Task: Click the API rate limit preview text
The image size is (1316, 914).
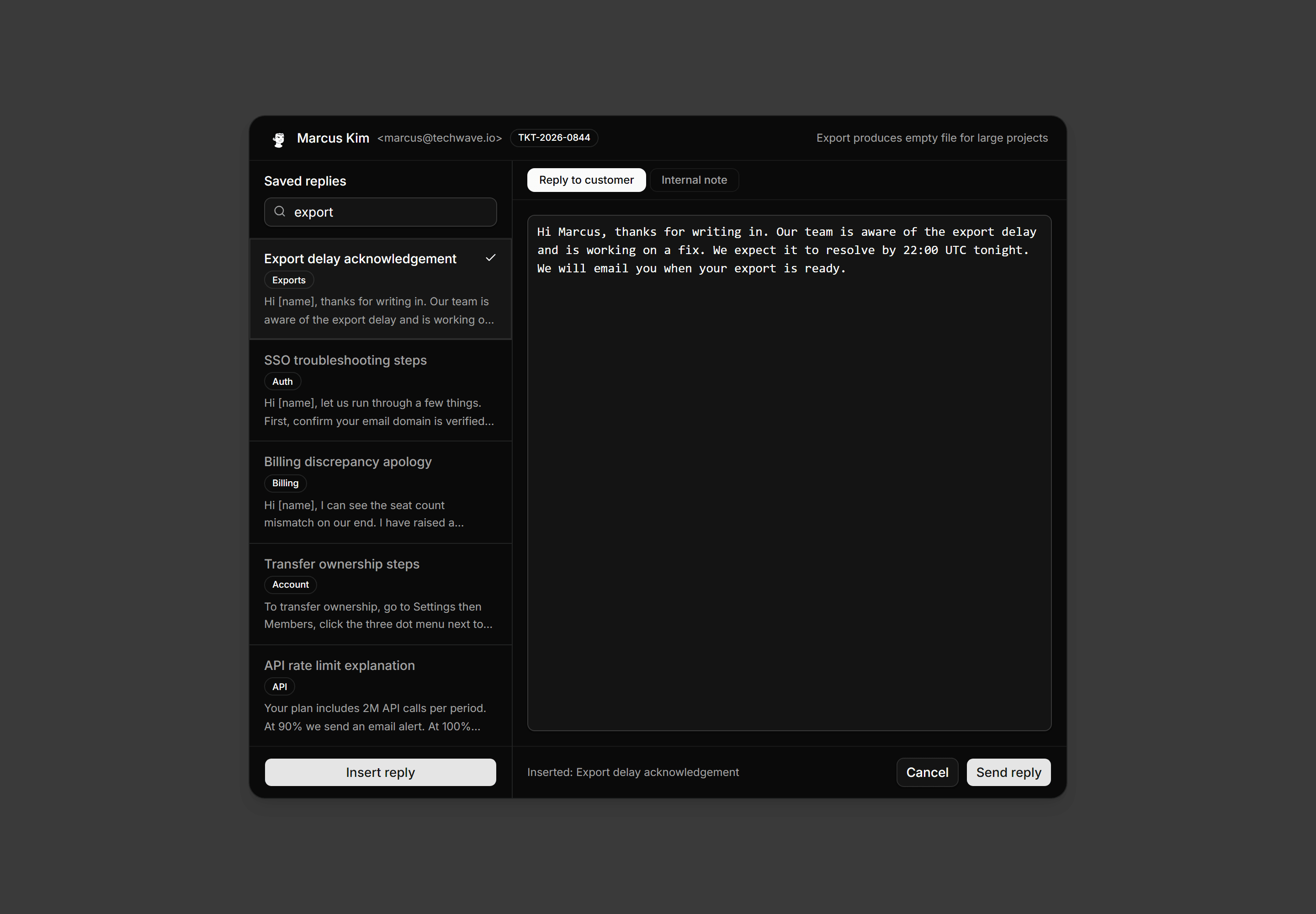Action: tap(375, 717)
